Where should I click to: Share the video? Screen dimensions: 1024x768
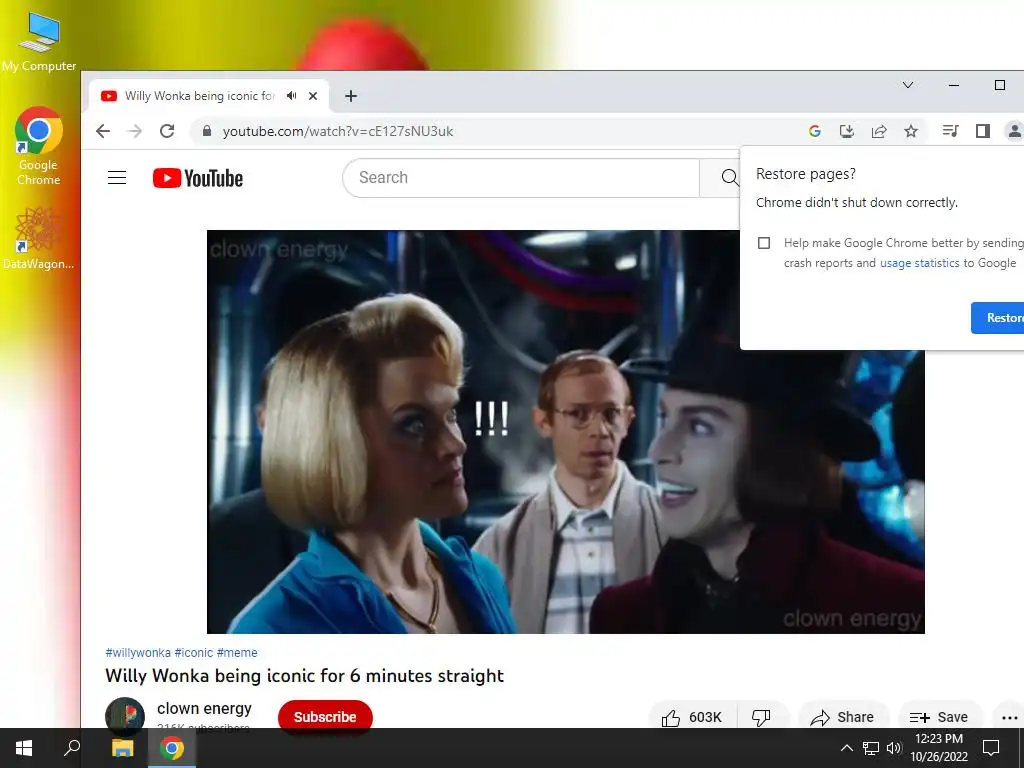pos(842,717)
